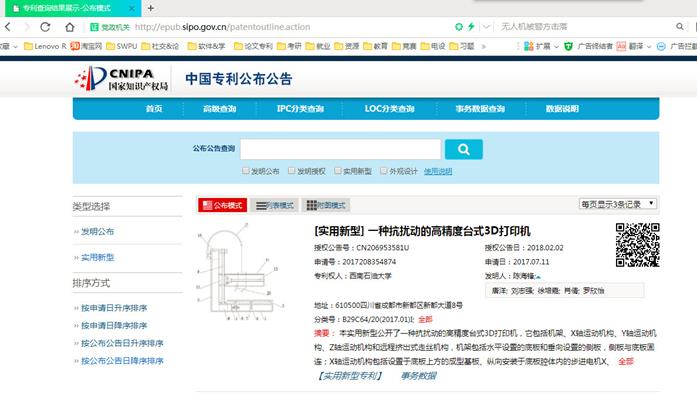697x396 pixels.
Task: Open the 数据说明 navigation item
Action: coord(562,108)
